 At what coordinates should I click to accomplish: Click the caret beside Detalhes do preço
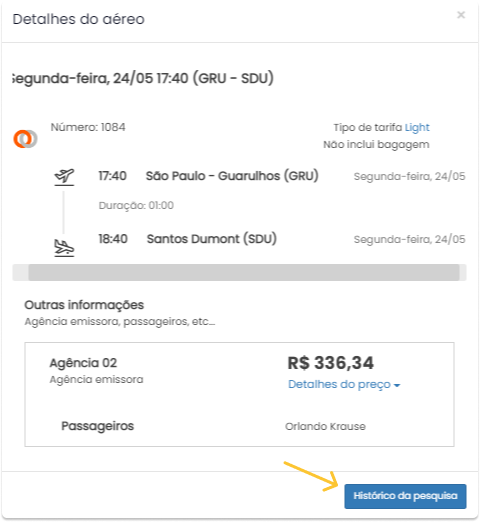pyautogui.click(x=397, y=385)
